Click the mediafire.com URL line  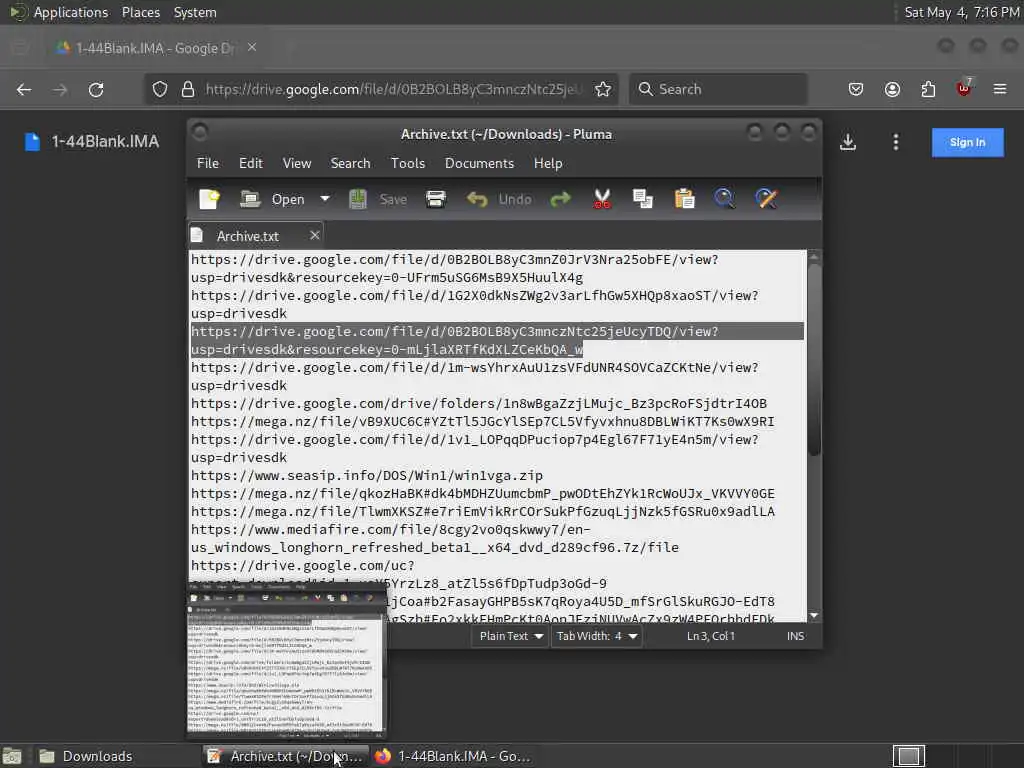point(435,538)
